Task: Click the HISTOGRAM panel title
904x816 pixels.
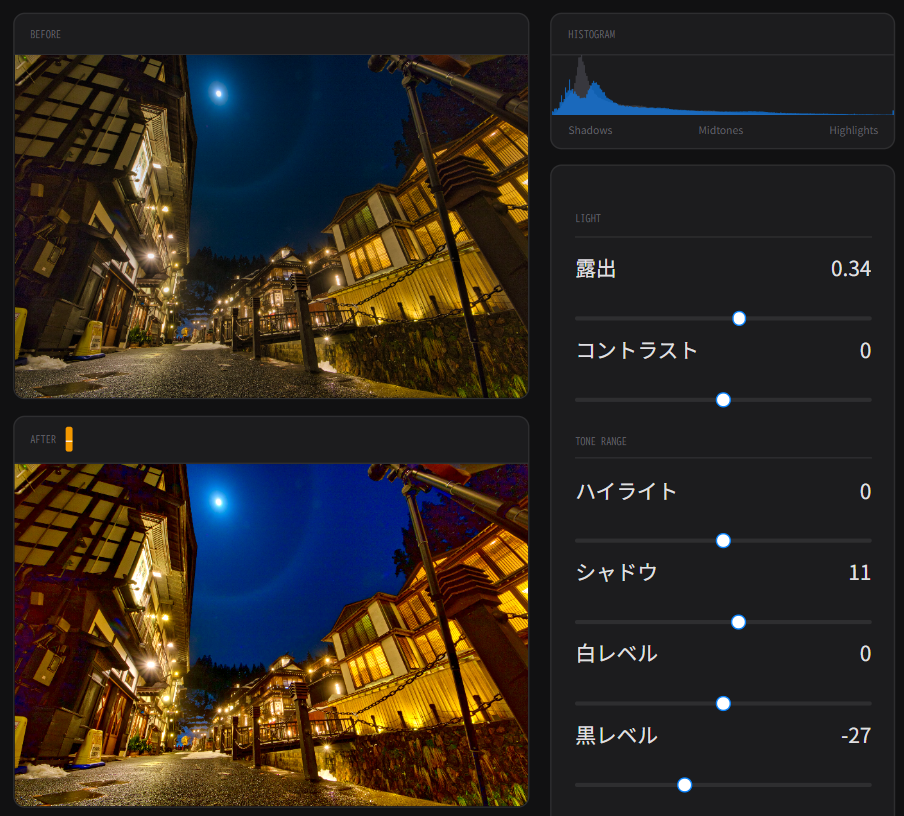Action: click(x=591, y=34)
